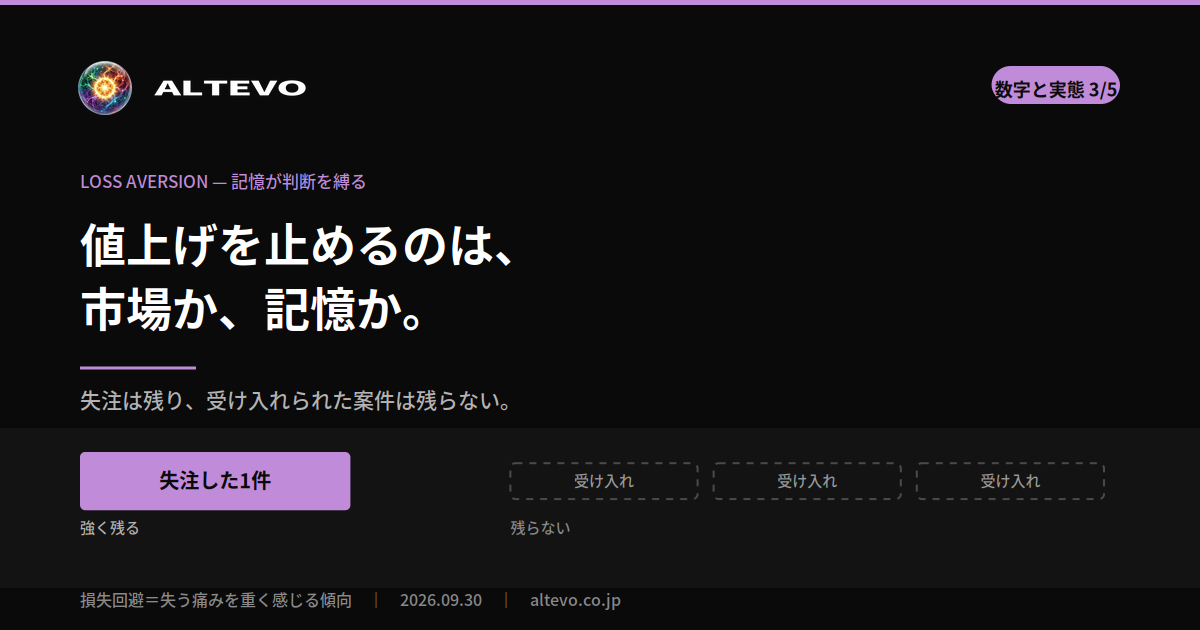Click the purple 失注した1件 block
The image size is (1200, 630).
215,481
